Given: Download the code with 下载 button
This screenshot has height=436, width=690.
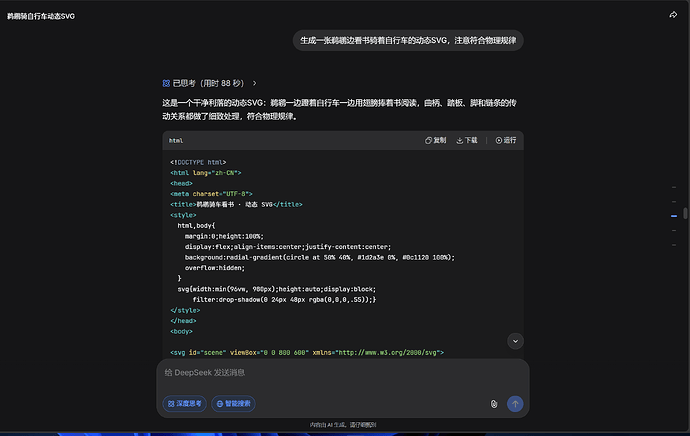Looking at the screenshot, I should 466,140.
